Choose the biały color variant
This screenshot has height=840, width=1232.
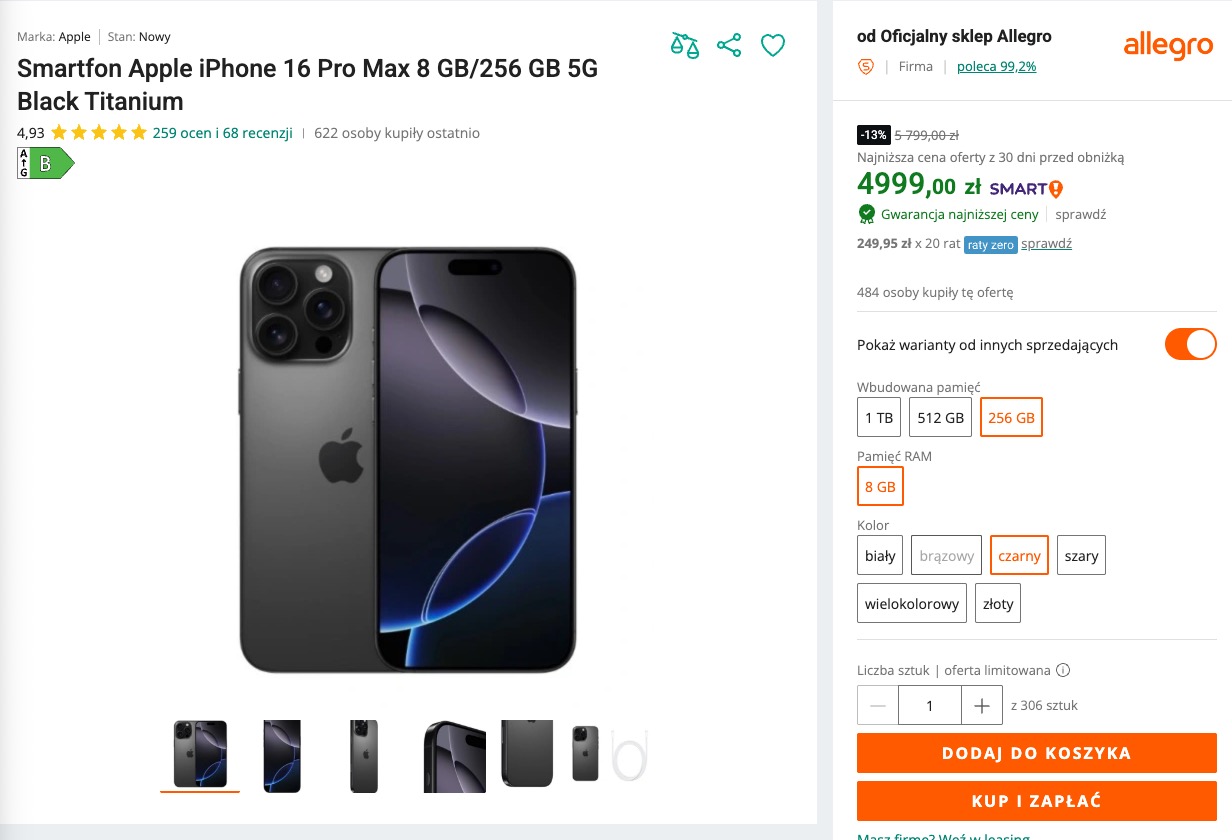point(880,555)
